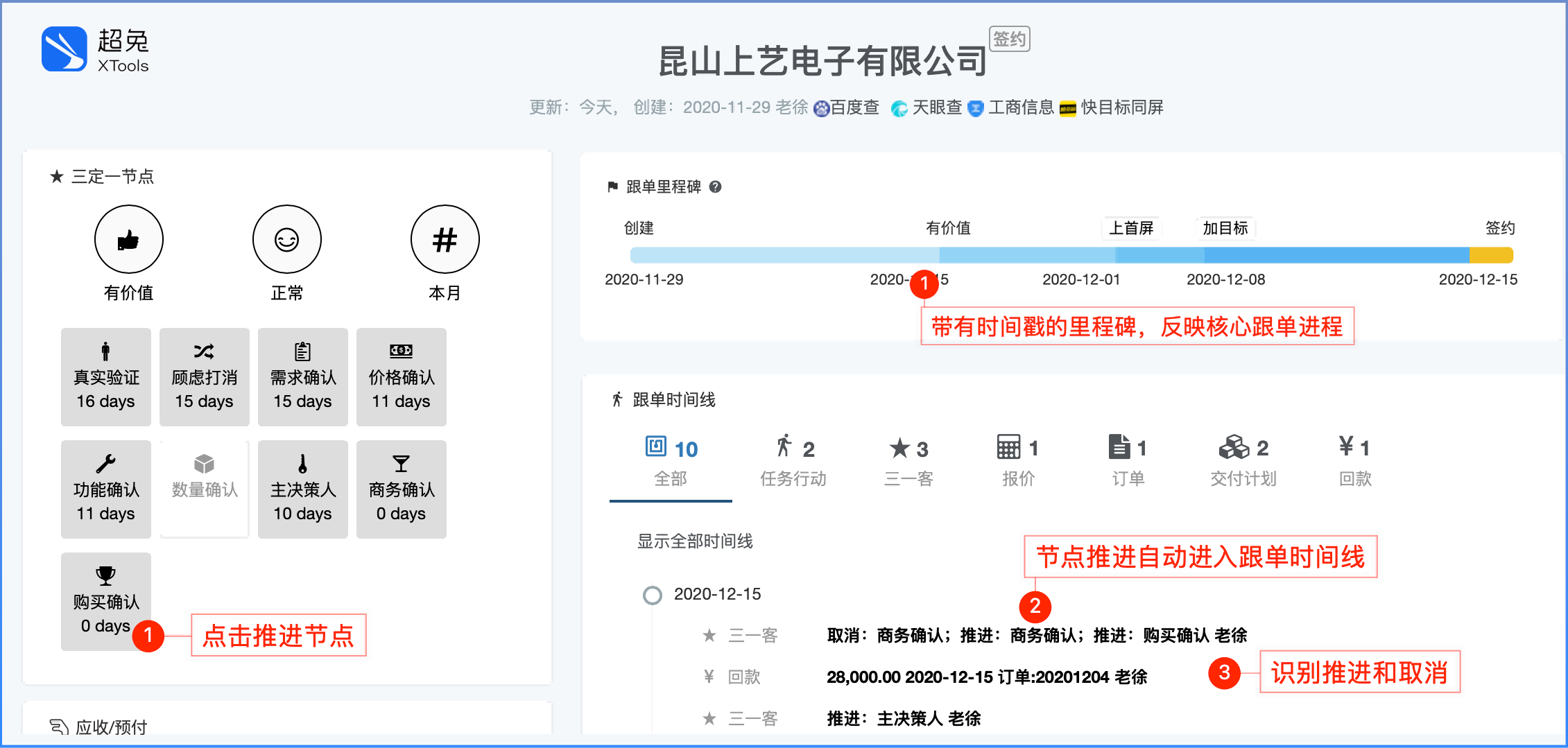Click the walking icon beside 跟单时间线
This screenshot has height=748, width=1568.
click(x=617, y=399)
